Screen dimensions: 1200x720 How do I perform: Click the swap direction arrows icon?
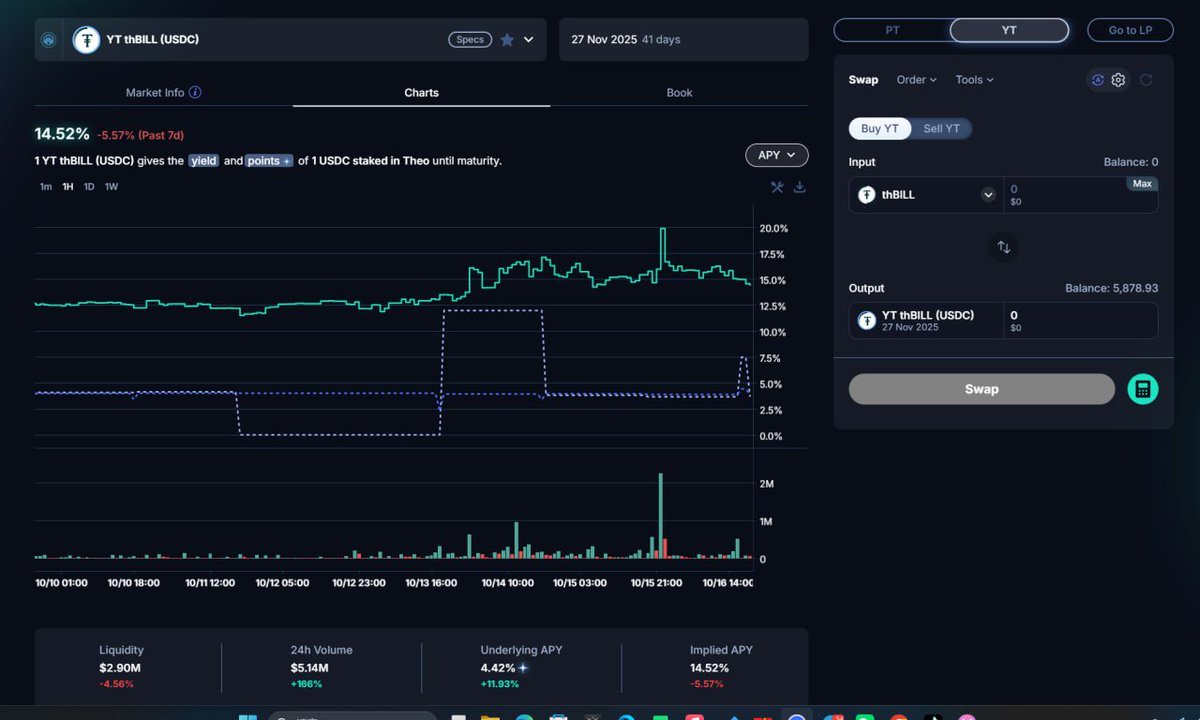coord(1003,247)
